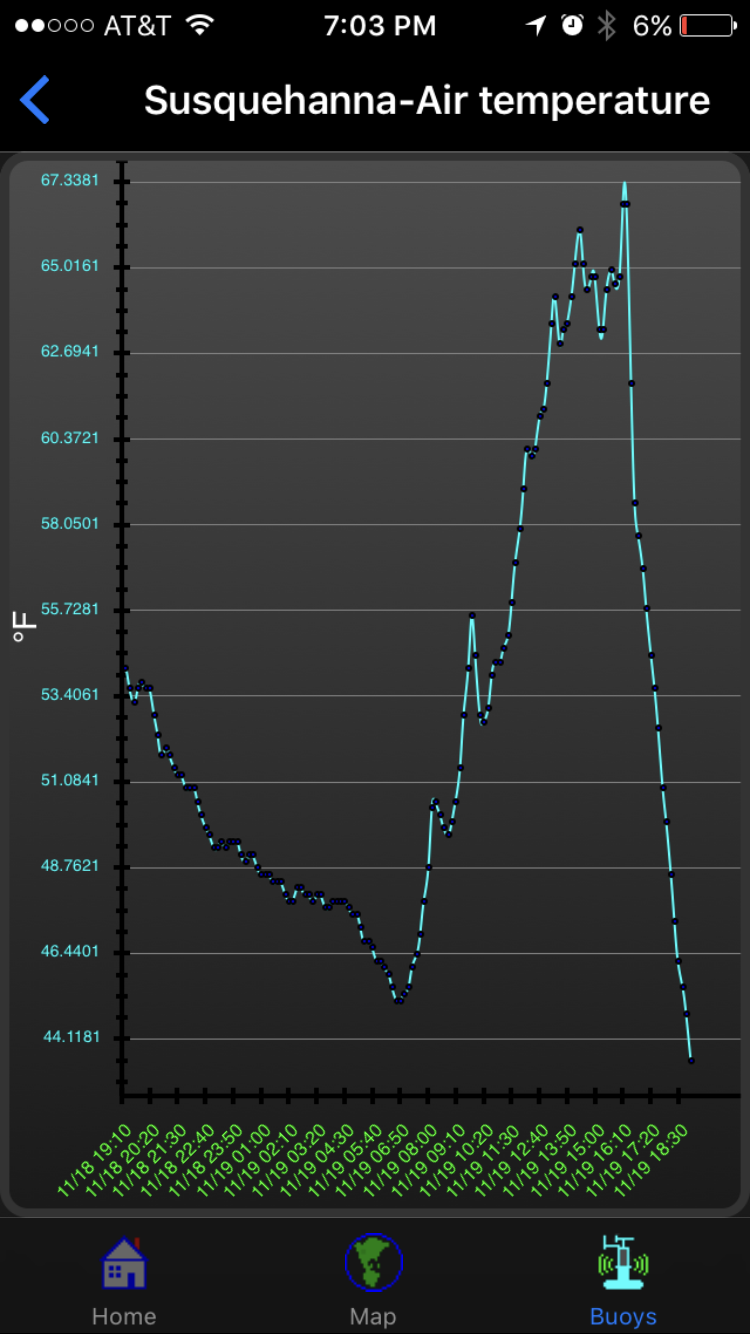The image size is (750, 1334).
Task: Tap the last data point at the line's end
Action: [691, 1060]
